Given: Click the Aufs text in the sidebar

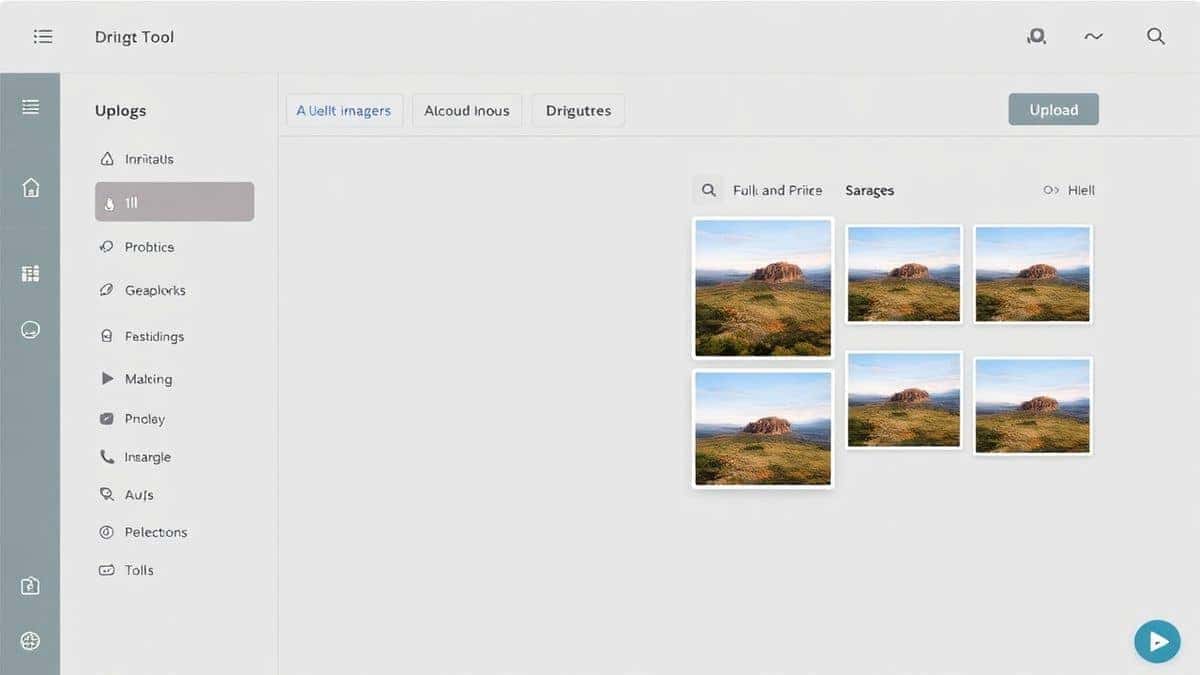Looking at the screenshot, I should click(x=139, y=495).
